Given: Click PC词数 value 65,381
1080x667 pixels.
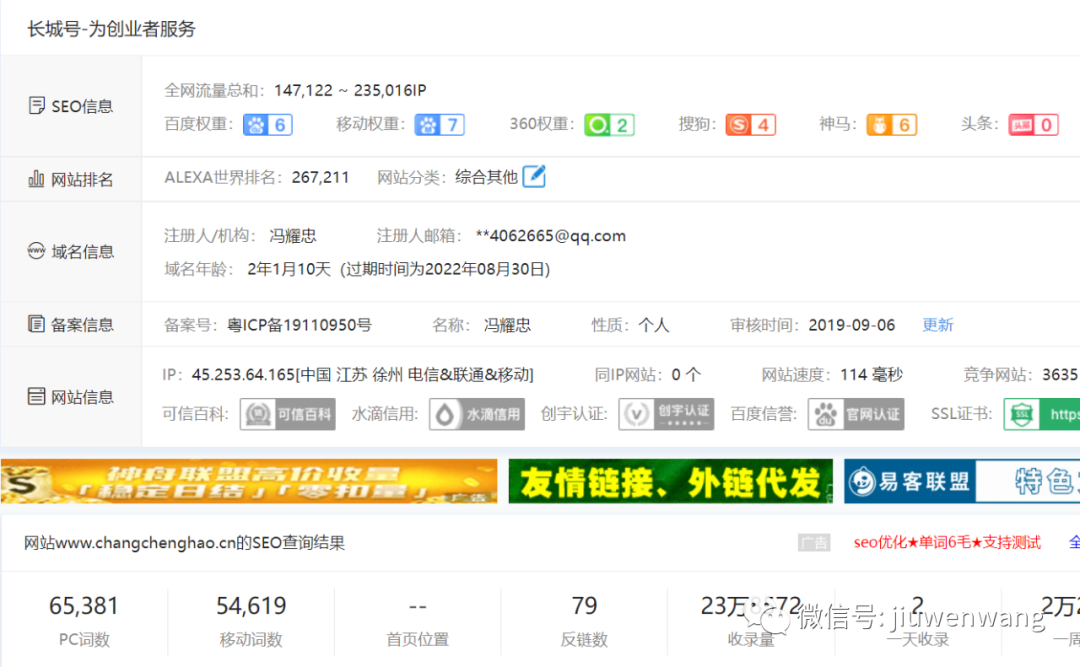Looking at the screenshot, I should tap(84, 606).
